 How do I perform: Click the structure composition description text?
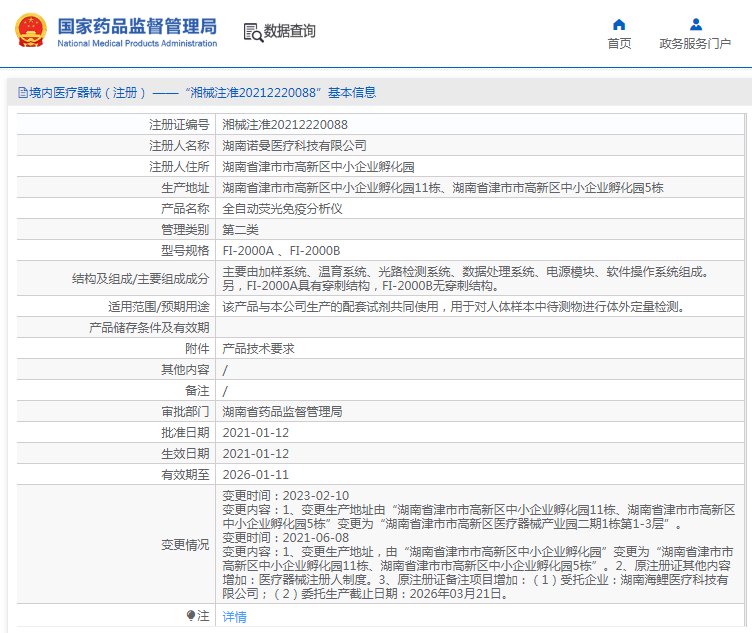[x=466, y=279]
